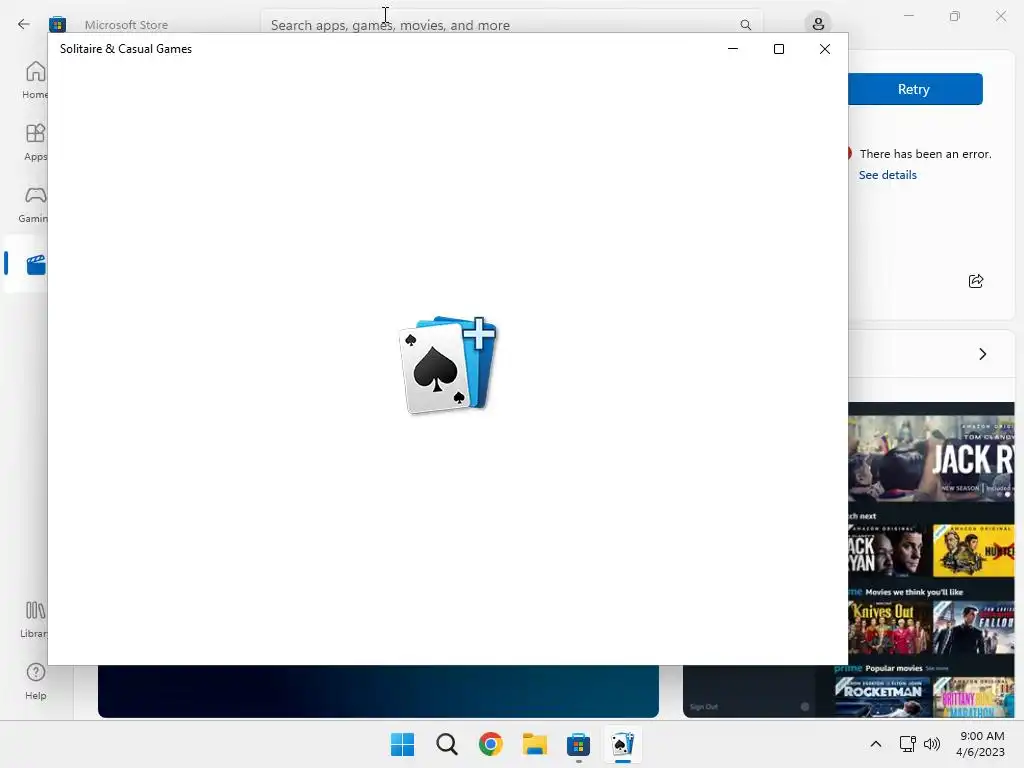Show hidden system tray icons

pyautogui.click(x=876, y=744)
